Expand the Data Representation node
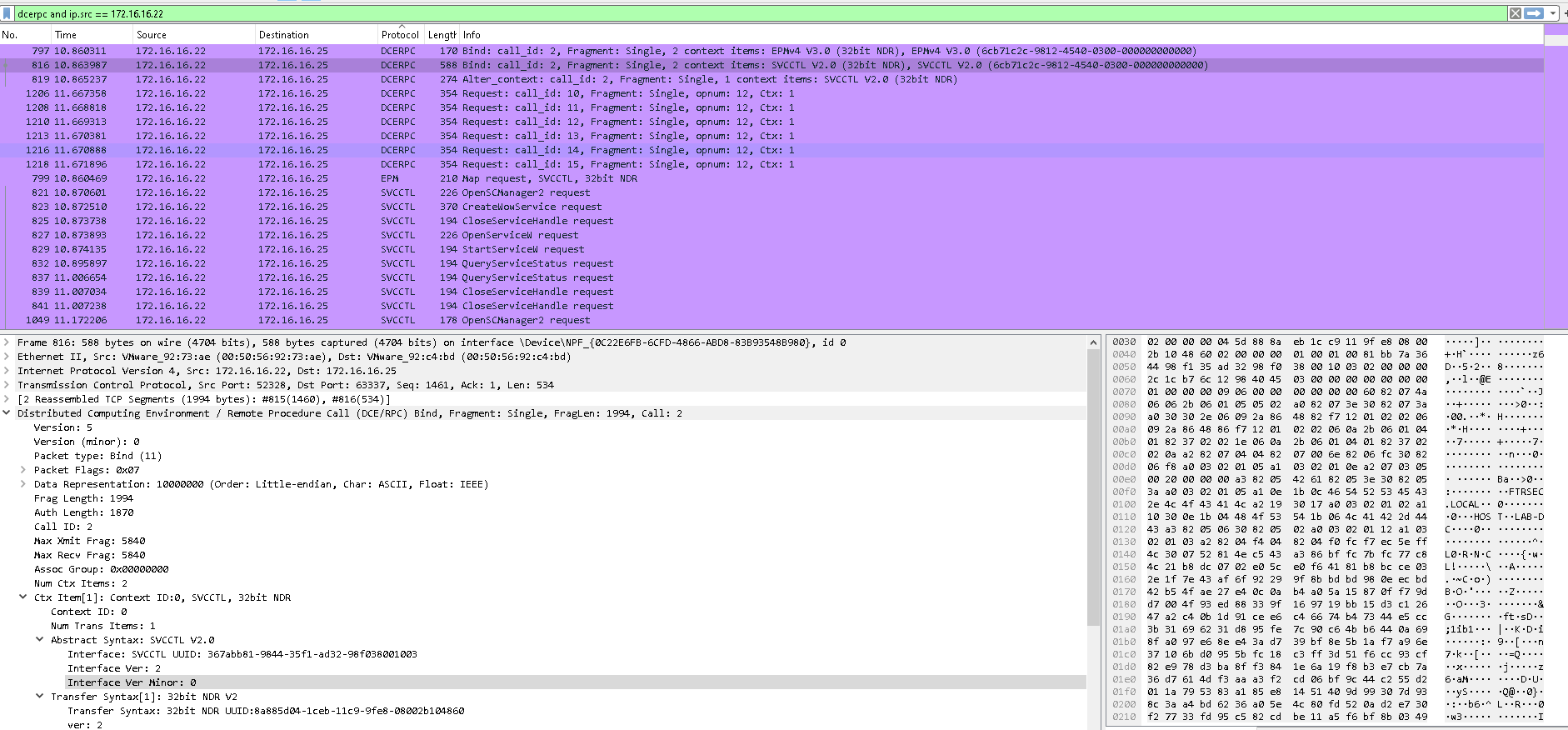 point(23,484)
